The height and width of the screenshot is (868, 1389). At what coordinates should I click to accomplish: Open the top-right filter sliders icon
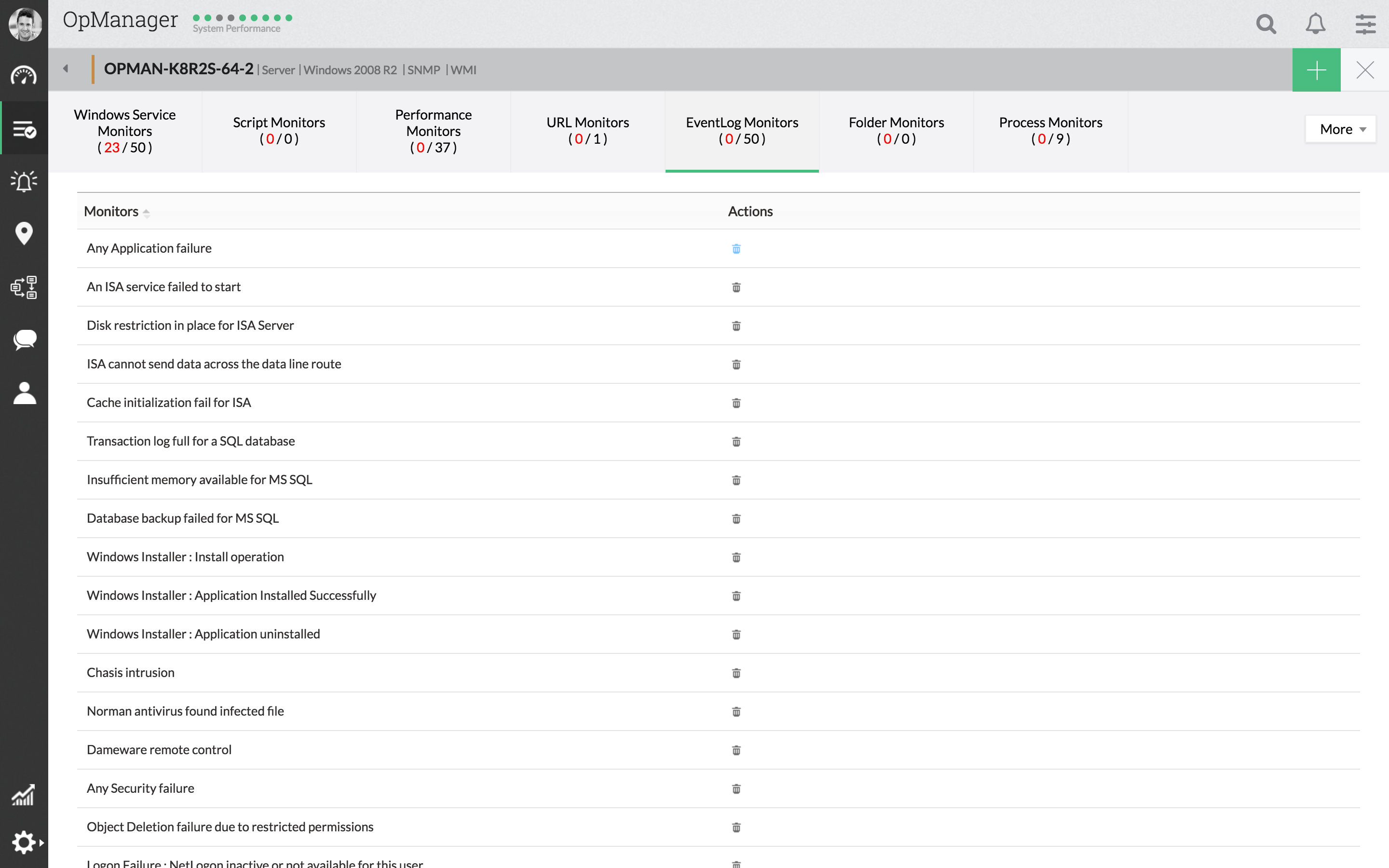1365,24
